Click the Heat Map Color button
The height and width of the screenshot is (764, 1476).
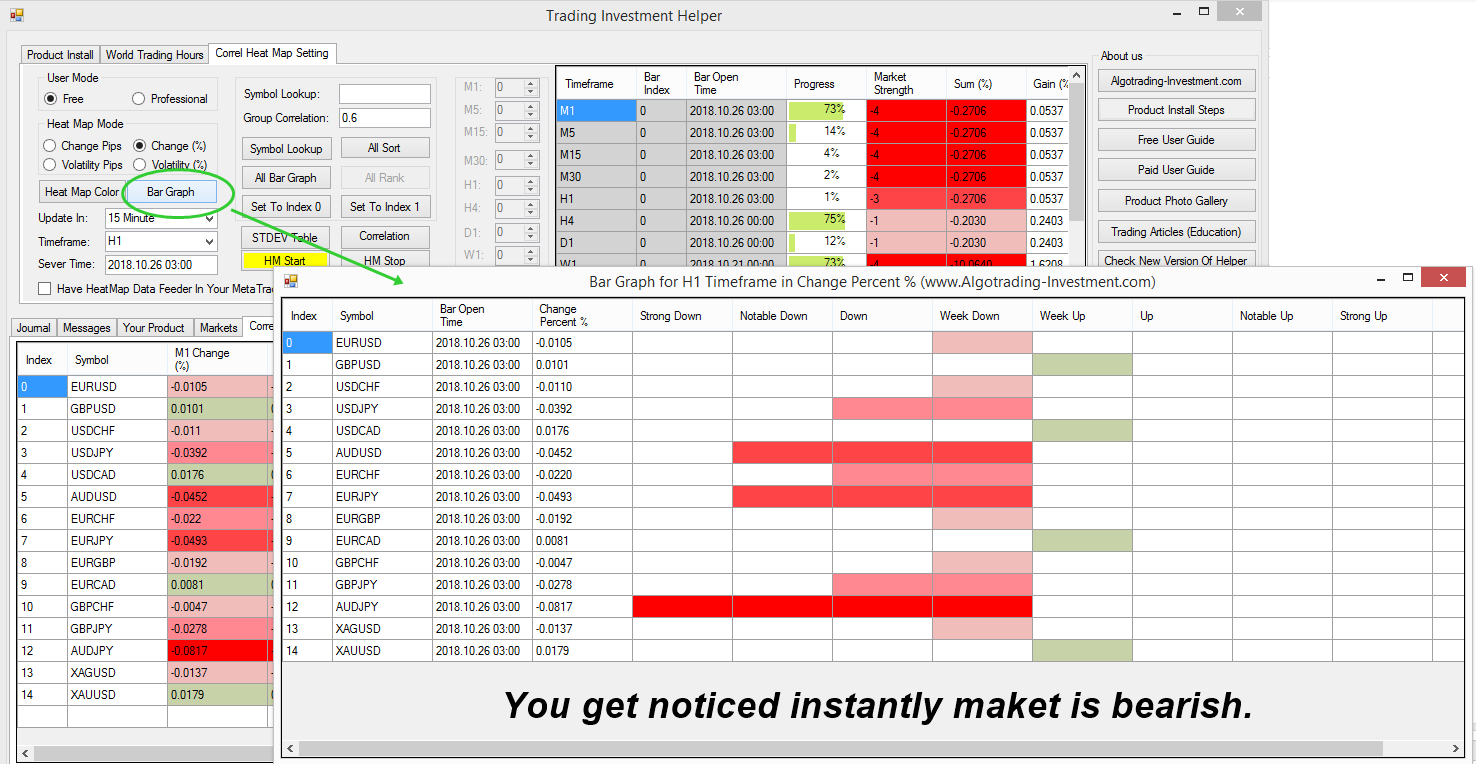(x=82, y=192)
